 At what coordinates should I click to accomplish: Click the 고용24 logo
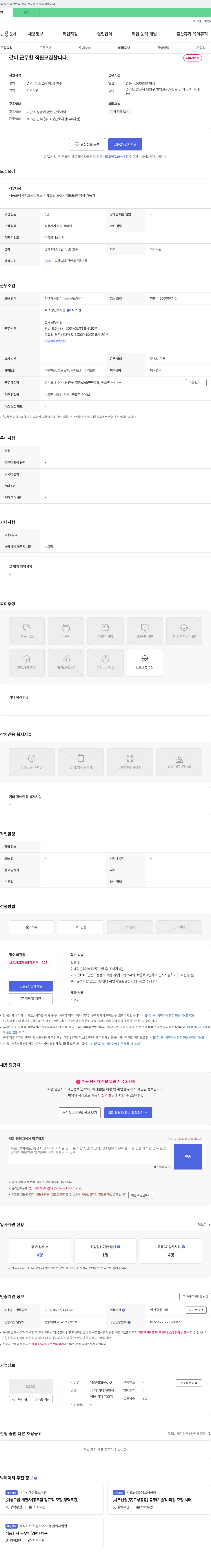[8, 34]
